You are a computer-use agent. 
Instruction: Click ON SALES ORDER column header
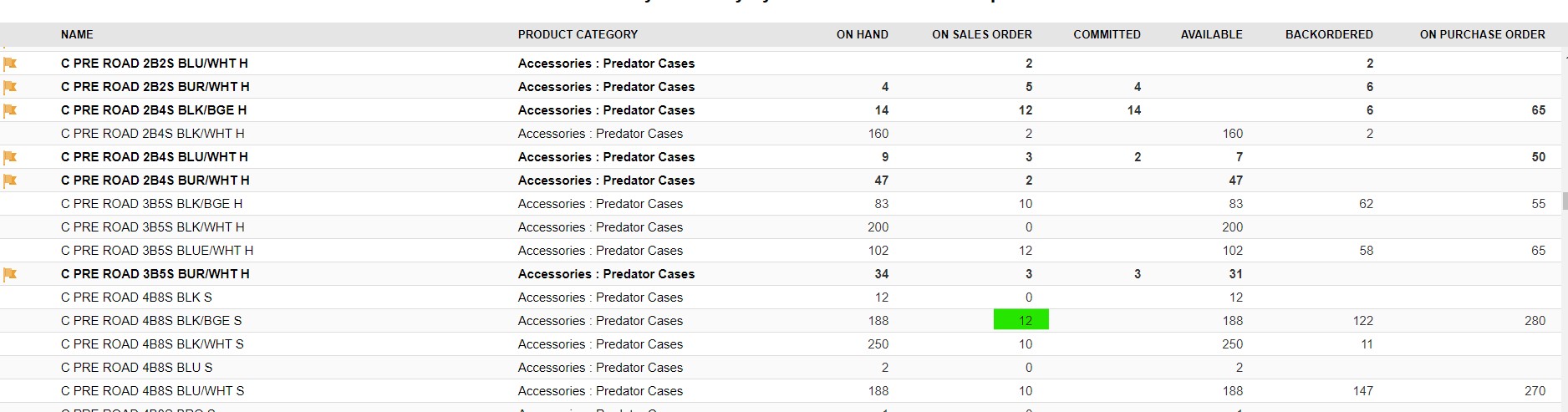982,34
